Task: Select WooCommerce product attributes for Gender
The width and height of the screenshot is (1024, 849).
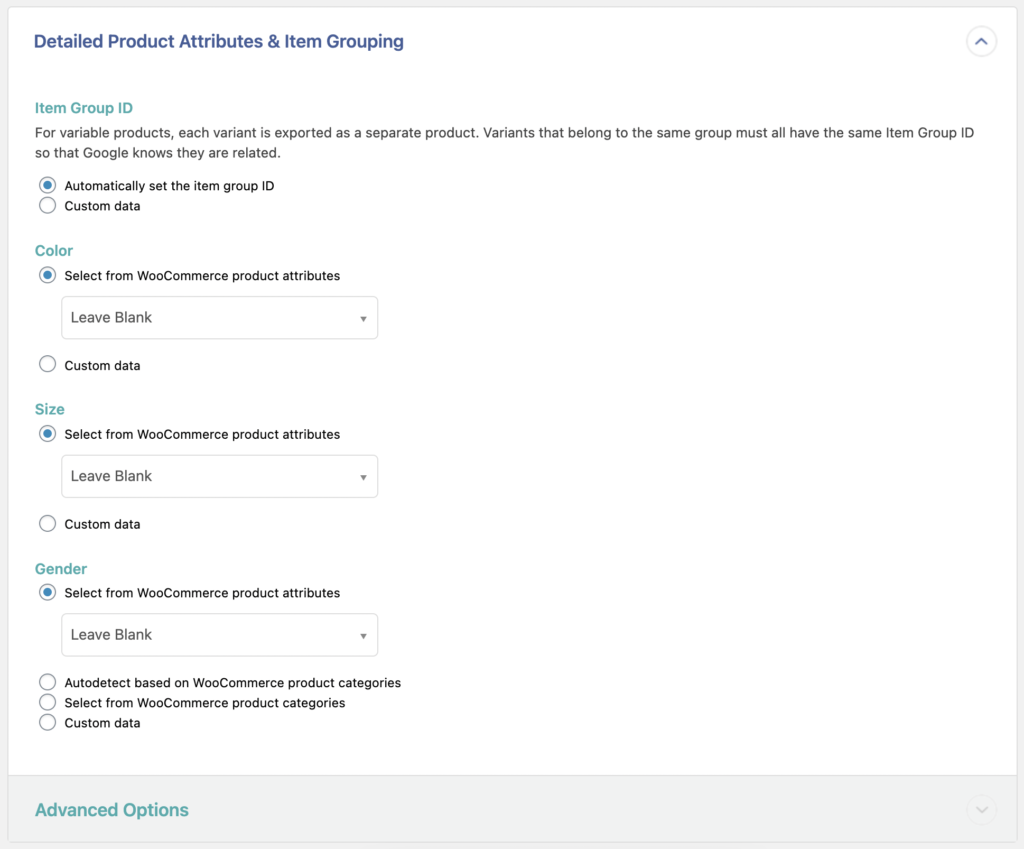Action: click(47, 593)
